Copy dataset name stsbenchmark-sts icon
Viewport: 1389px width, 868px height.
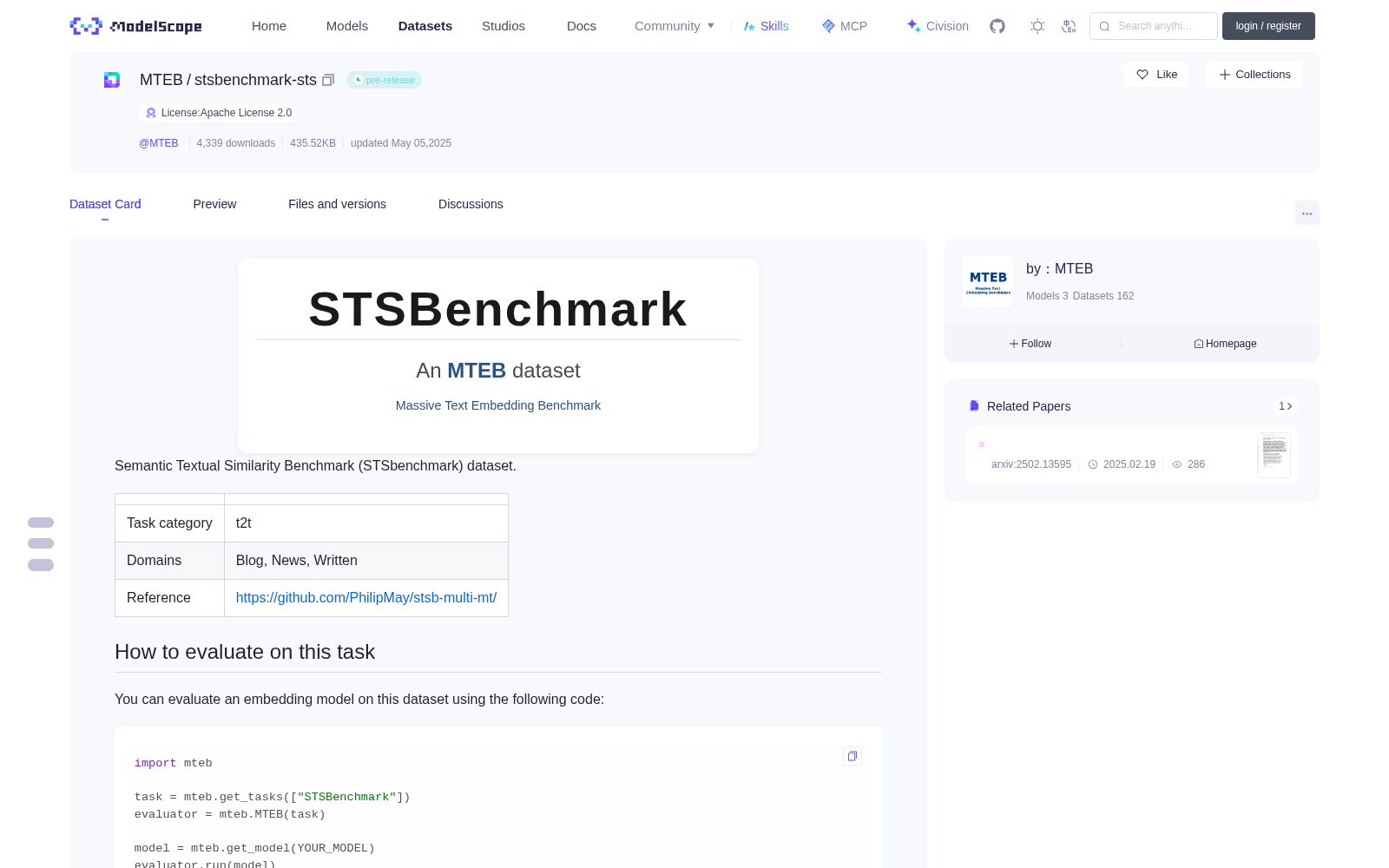[328, 80]
